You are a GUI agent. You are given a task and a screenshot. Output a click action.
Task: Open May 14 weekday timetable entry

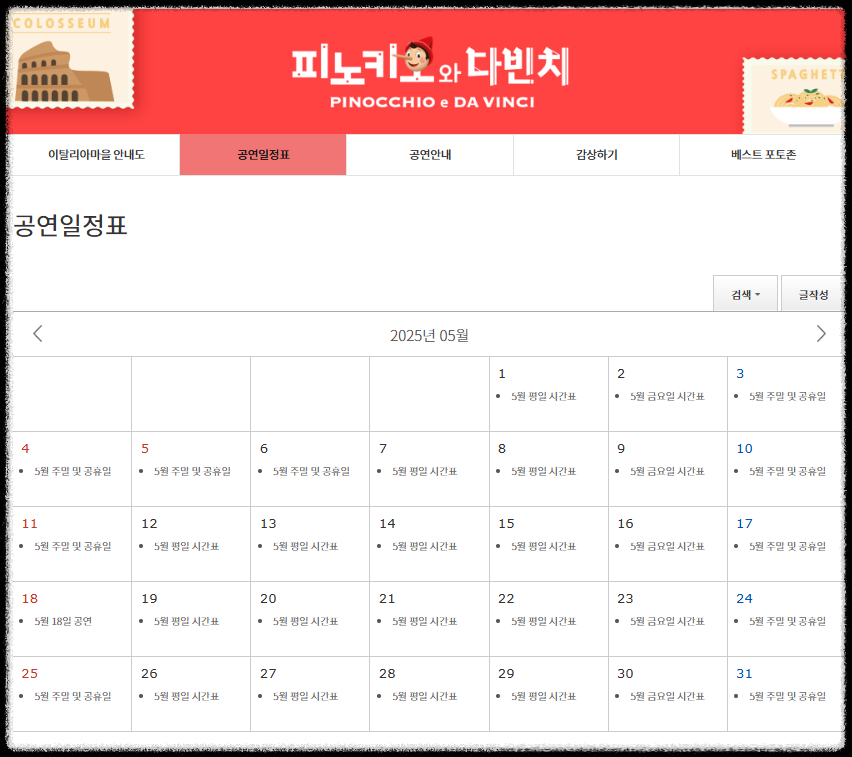pyautogui.click(x=424, y=546)
